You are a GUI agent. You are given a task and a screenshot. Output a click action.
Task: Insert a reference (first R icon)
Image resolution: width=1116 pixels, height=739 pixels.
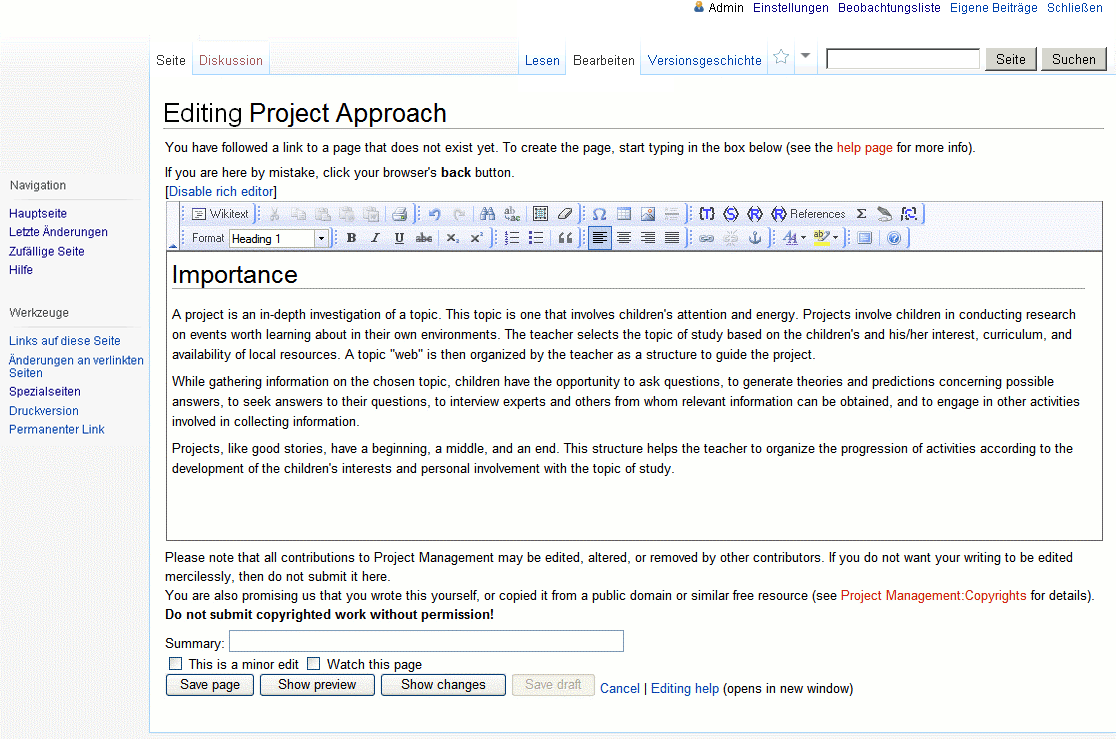(754, 214)
